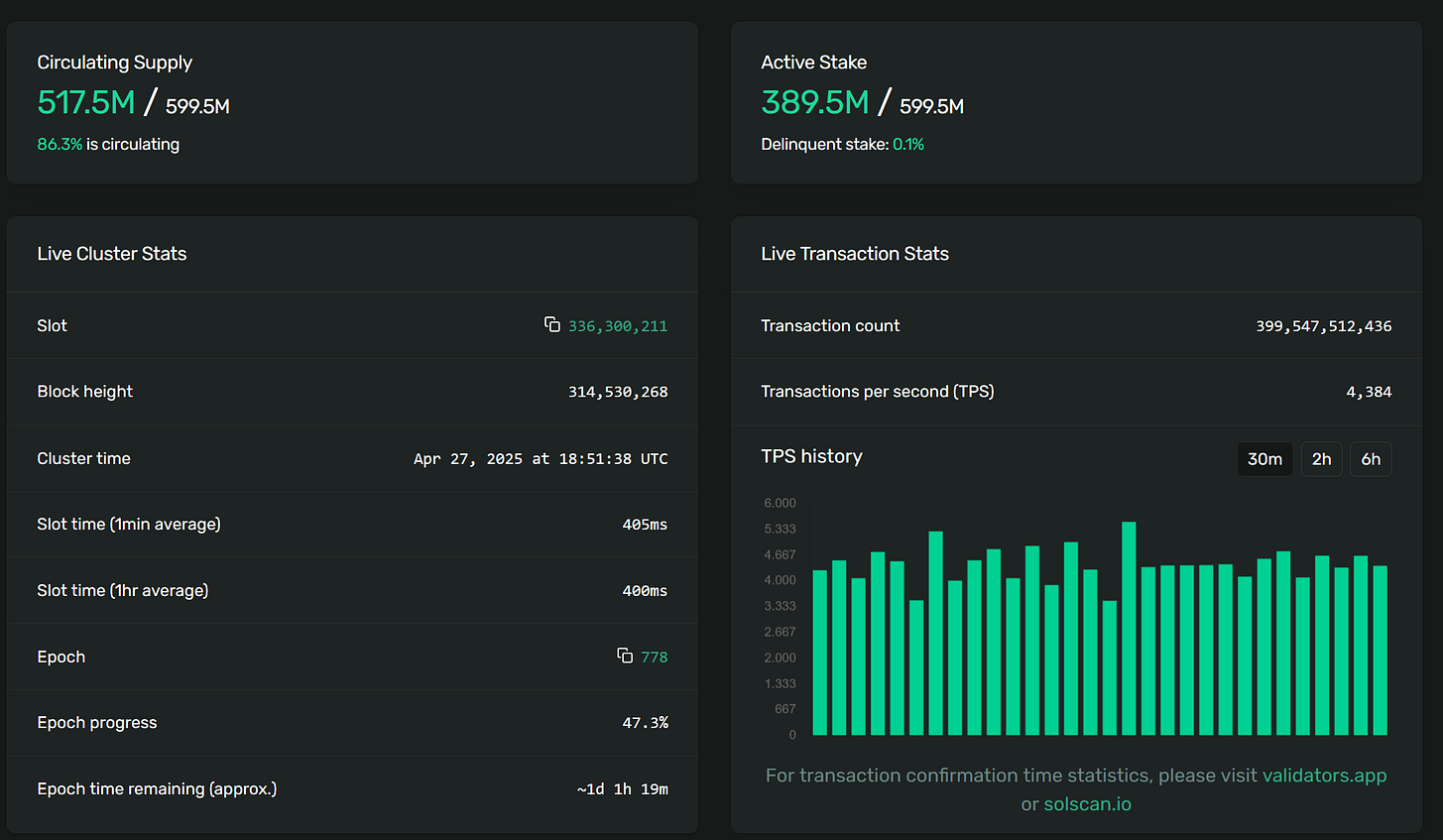Screen dimensions: 1443x840
Task: Copy the slot number with the copy icon
Action: coord(552,324)
